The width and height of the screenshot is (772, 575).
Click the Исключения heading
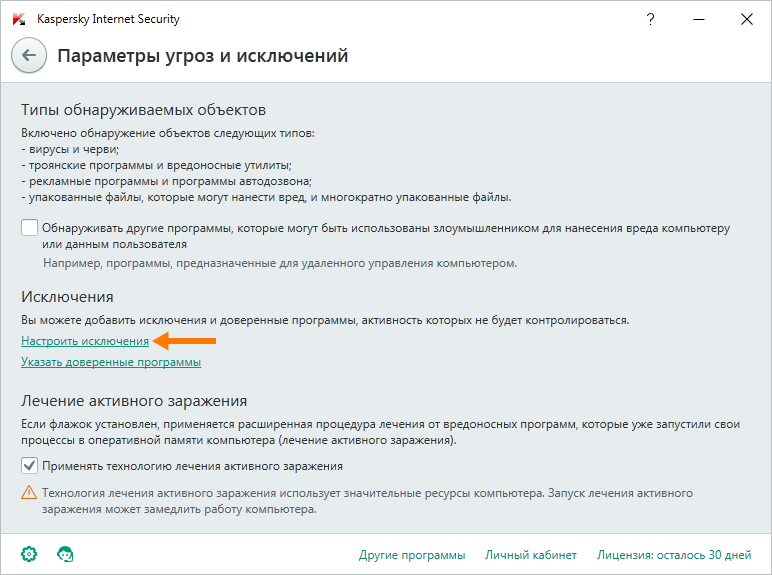coord(67,297)
